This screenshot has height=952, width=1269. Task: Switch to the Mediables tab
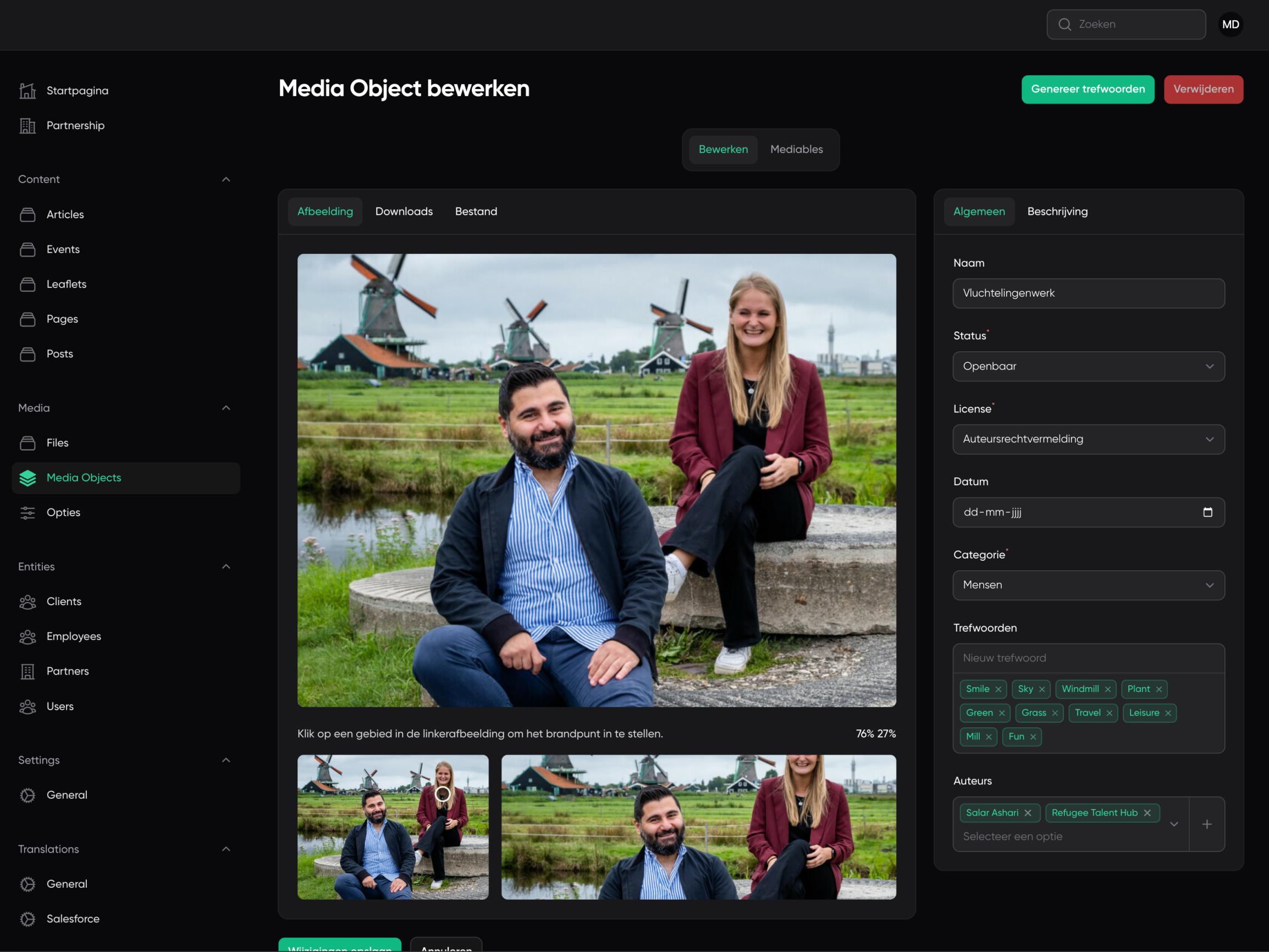pyautogui.click(x=796, y=149)
